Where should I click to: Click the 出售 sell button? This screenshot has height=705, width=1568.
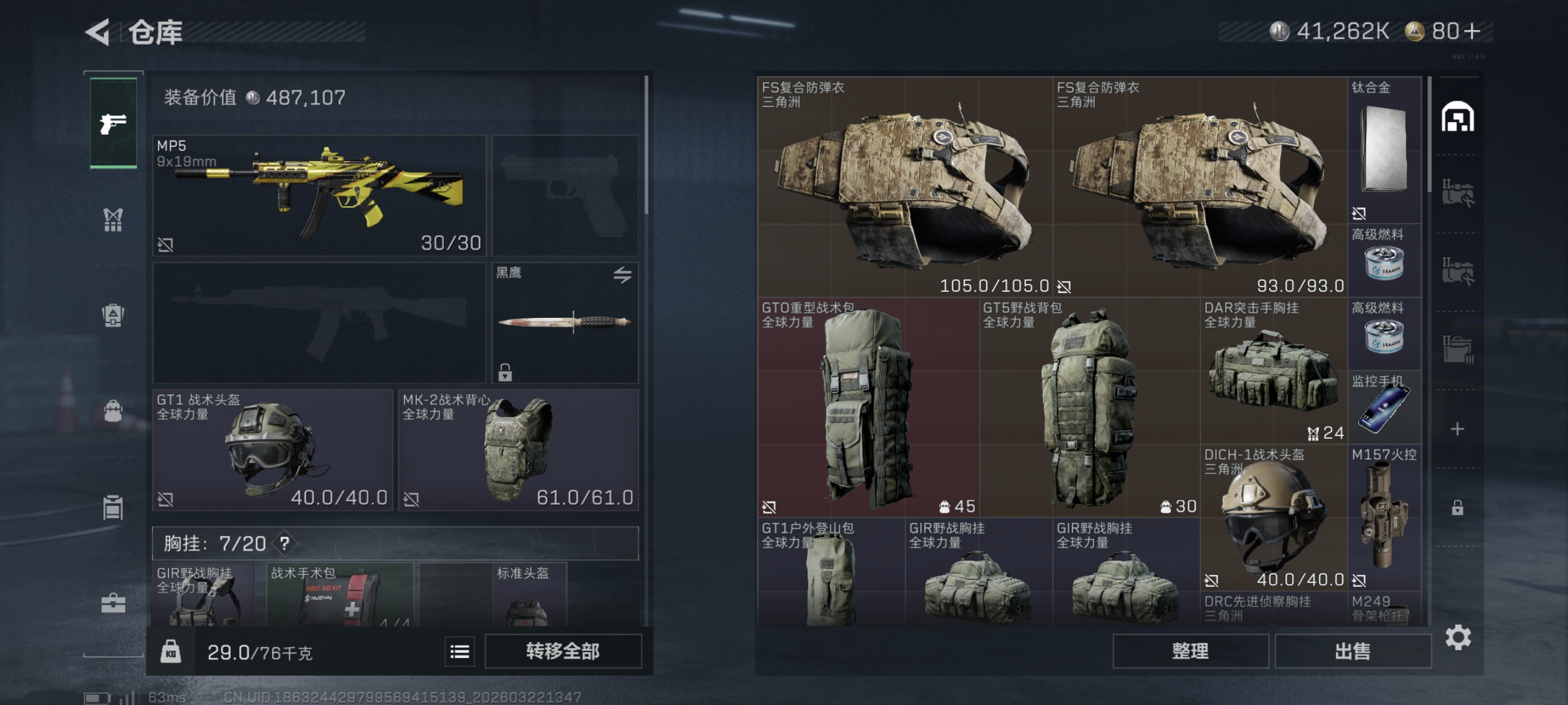tap(1352, 651)
